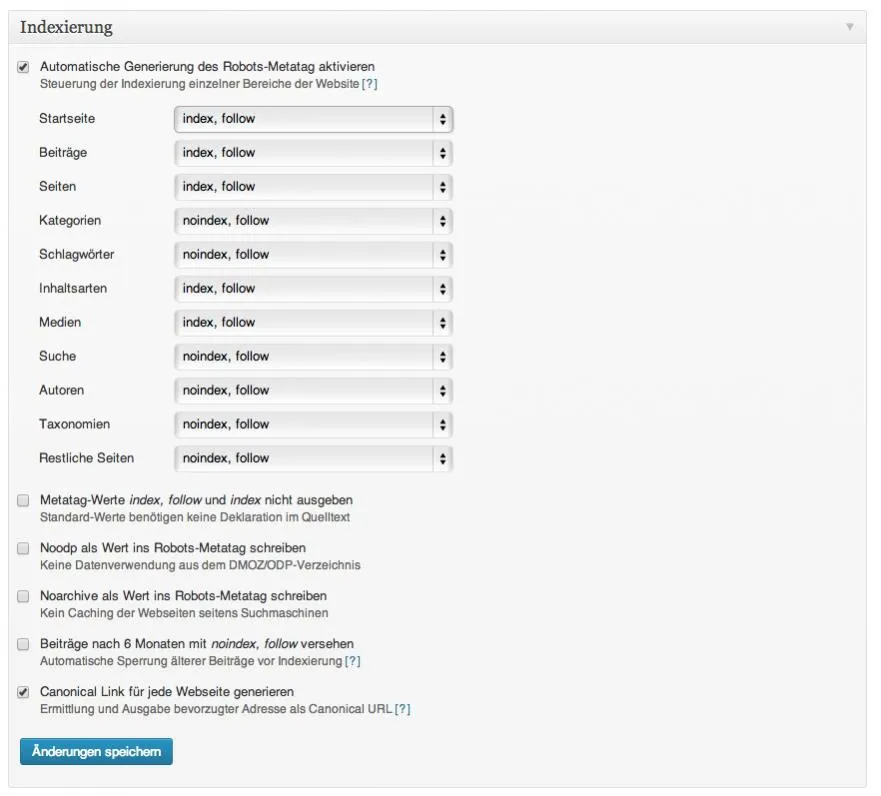This screenshot has width=881, height=796.
Task: Check noindex for posts after 6 months
Action: click(x=23, y=644)
